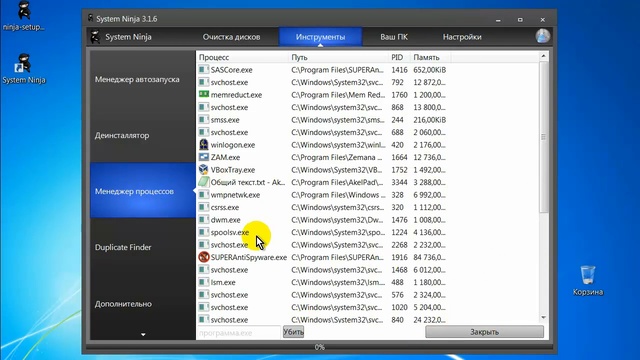Click the программа.exe input field
The image size is (640, 360).
pos(239,332)
